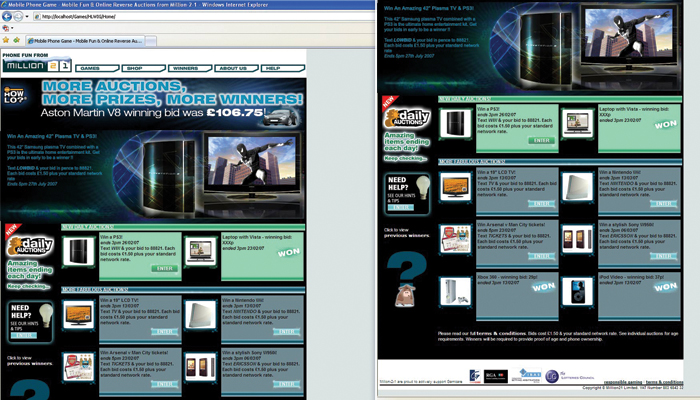Click the Million 2 1 site logo

click(37, 66)
